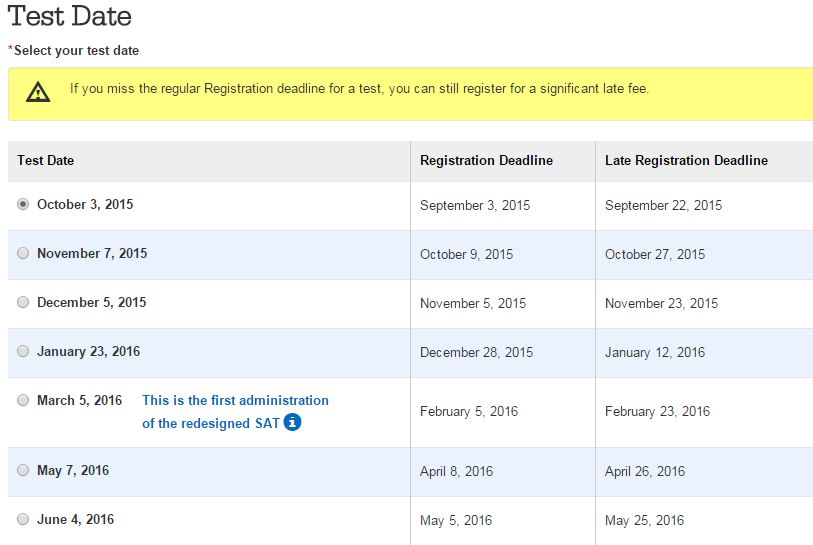The width and height of the screenshot is (813, 545).
Task: Select the October 3, 2015 radio button
Action: [23, 204]
